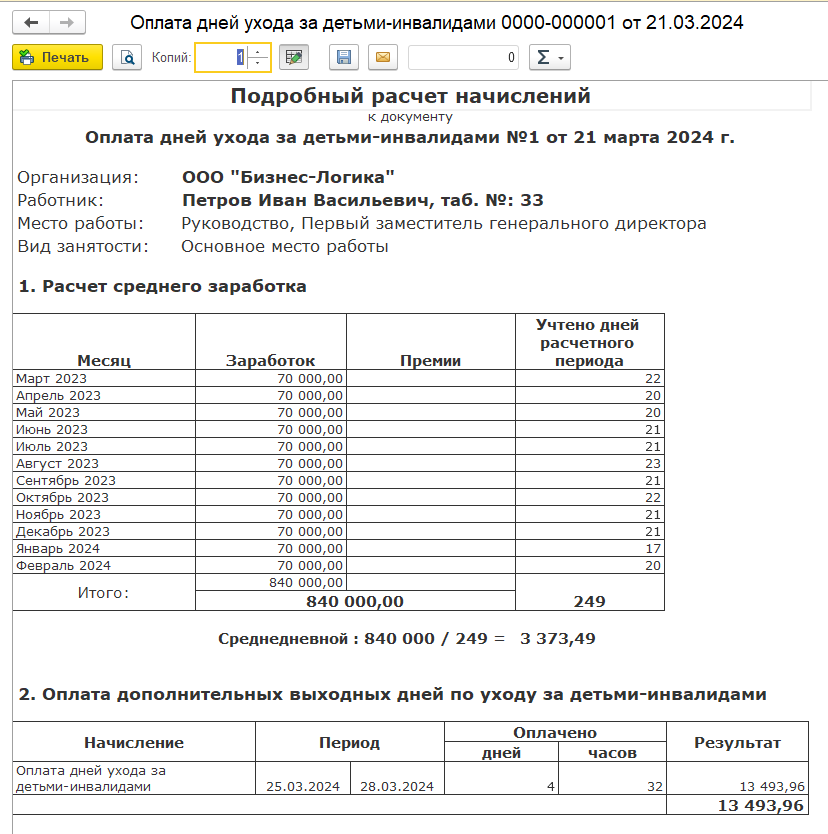Select the Оплата дней ухода за детьми-инвалидами accrual cell
The height and width of the screenshot is (834, 828).
[134, 779]
